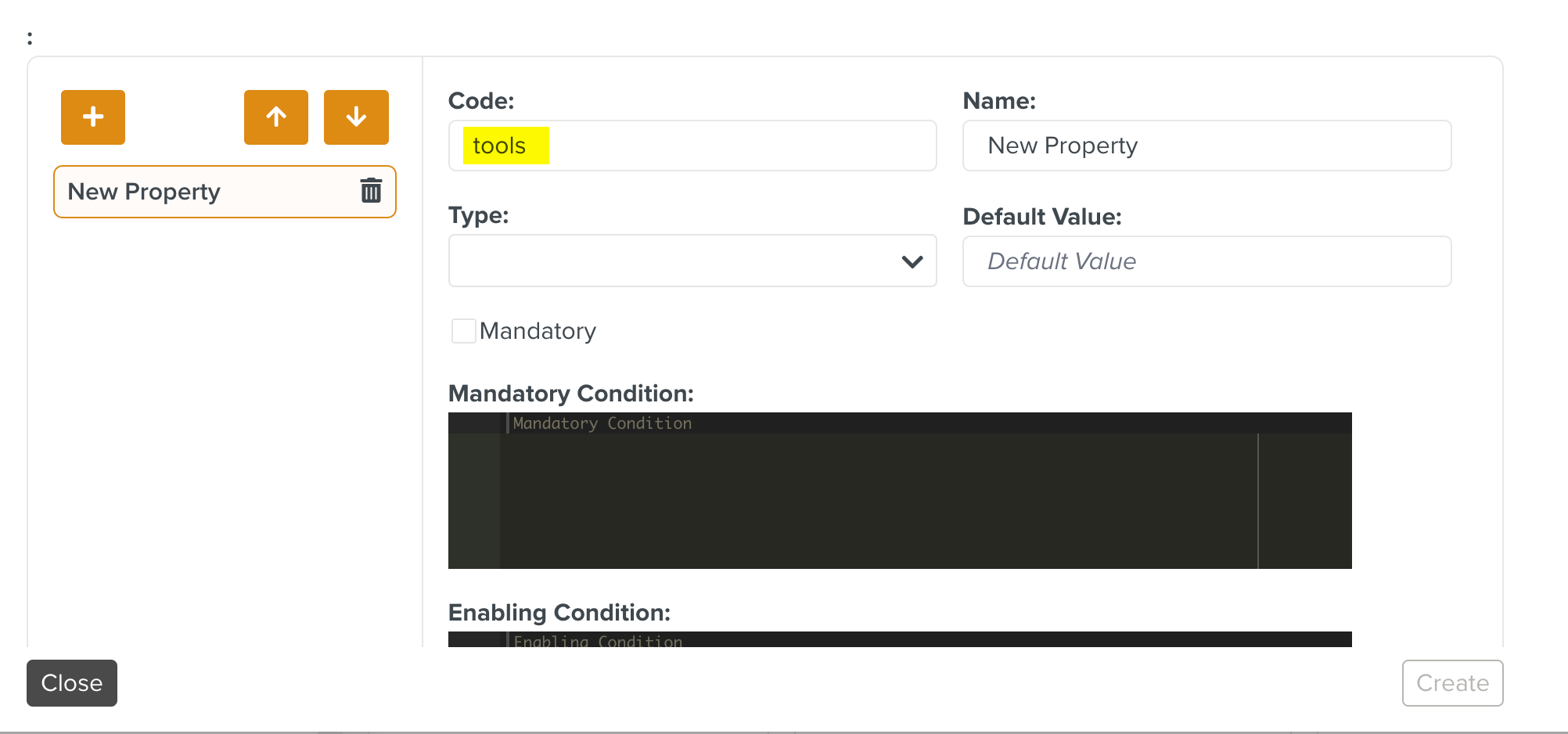Focus the Name field with New Property
The image size is (1568, 734).
click(1206, 146)
